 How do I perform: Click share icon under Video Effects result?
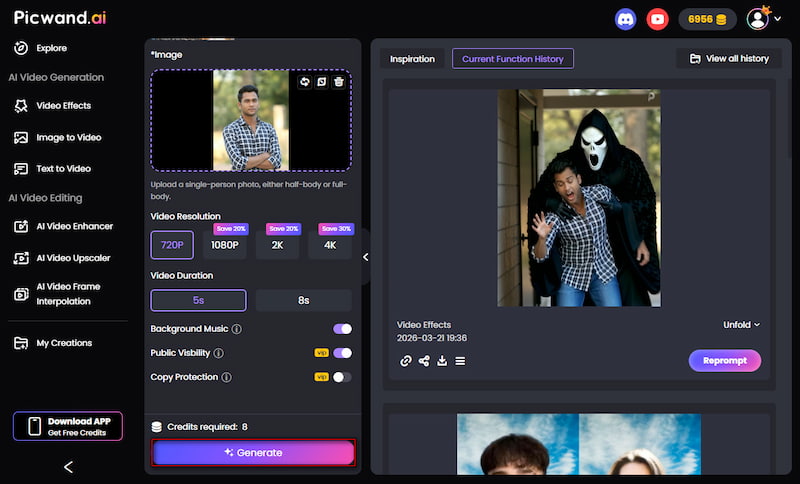click(424, 361)
